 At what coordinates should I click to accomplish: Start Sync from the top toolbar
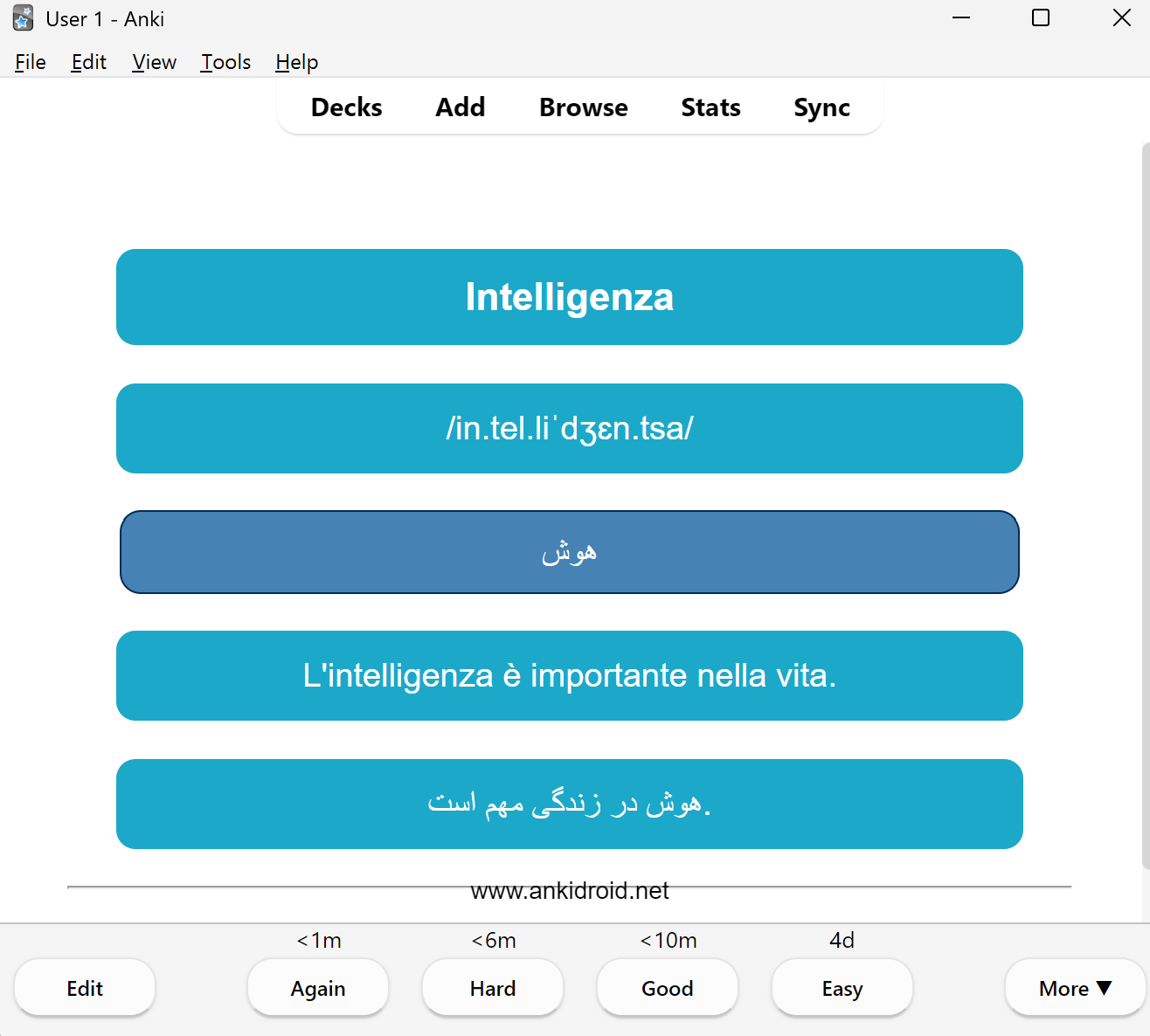pos(822,107)
